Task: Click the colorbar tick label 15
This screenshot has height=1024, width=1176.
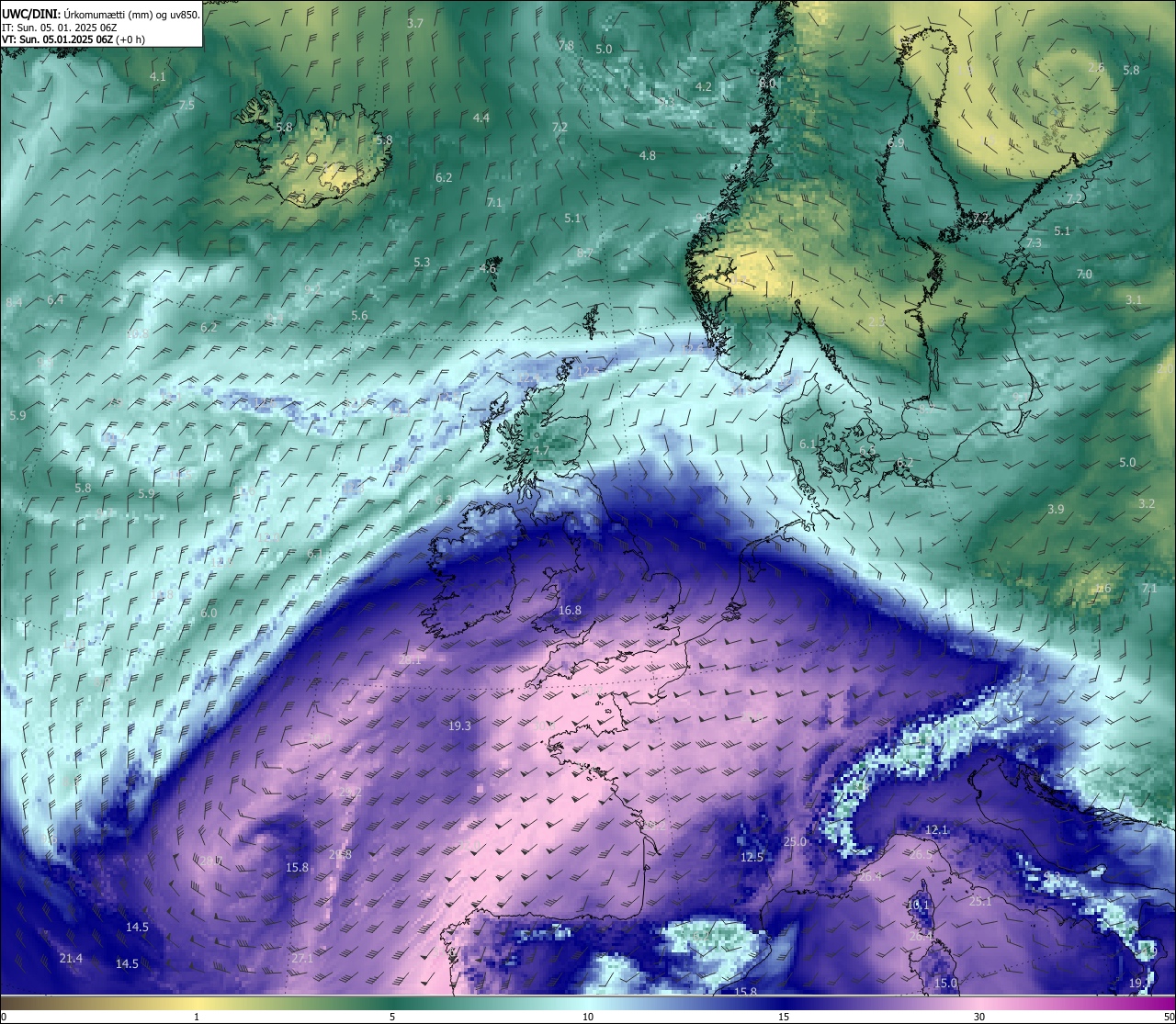Action: 784,1017
